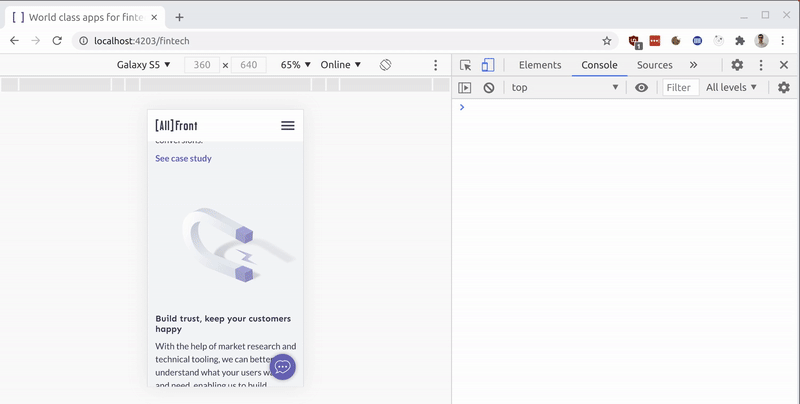Screen dimensions: 800x404
Task: Select the World class apps browser tab
Action: 86,17
